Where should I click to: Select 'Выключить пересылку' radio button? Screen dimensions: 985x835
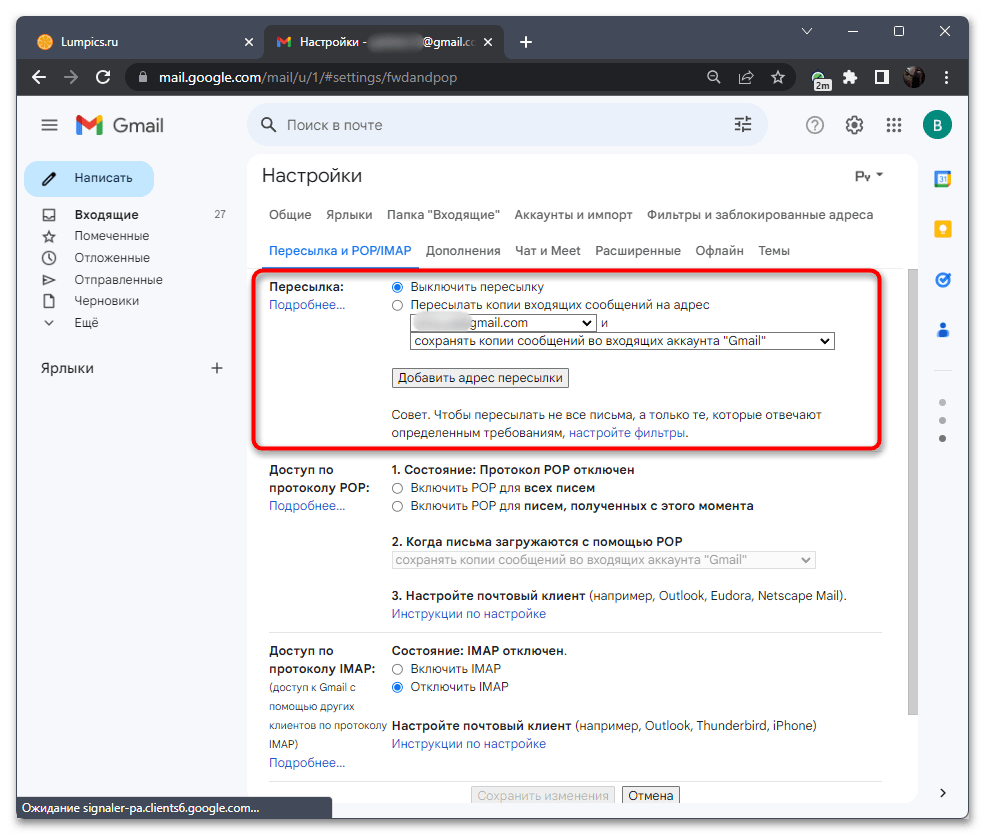(x=398, y=287)
